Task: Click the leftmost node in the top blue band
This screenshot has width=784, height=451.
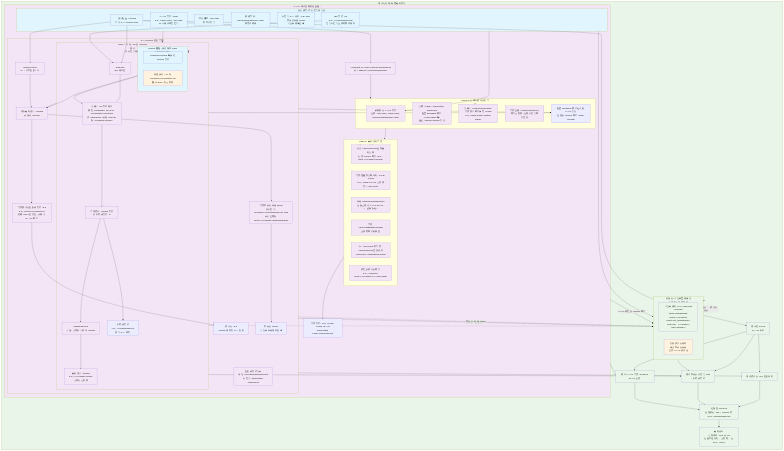Action: click(127, 19)
